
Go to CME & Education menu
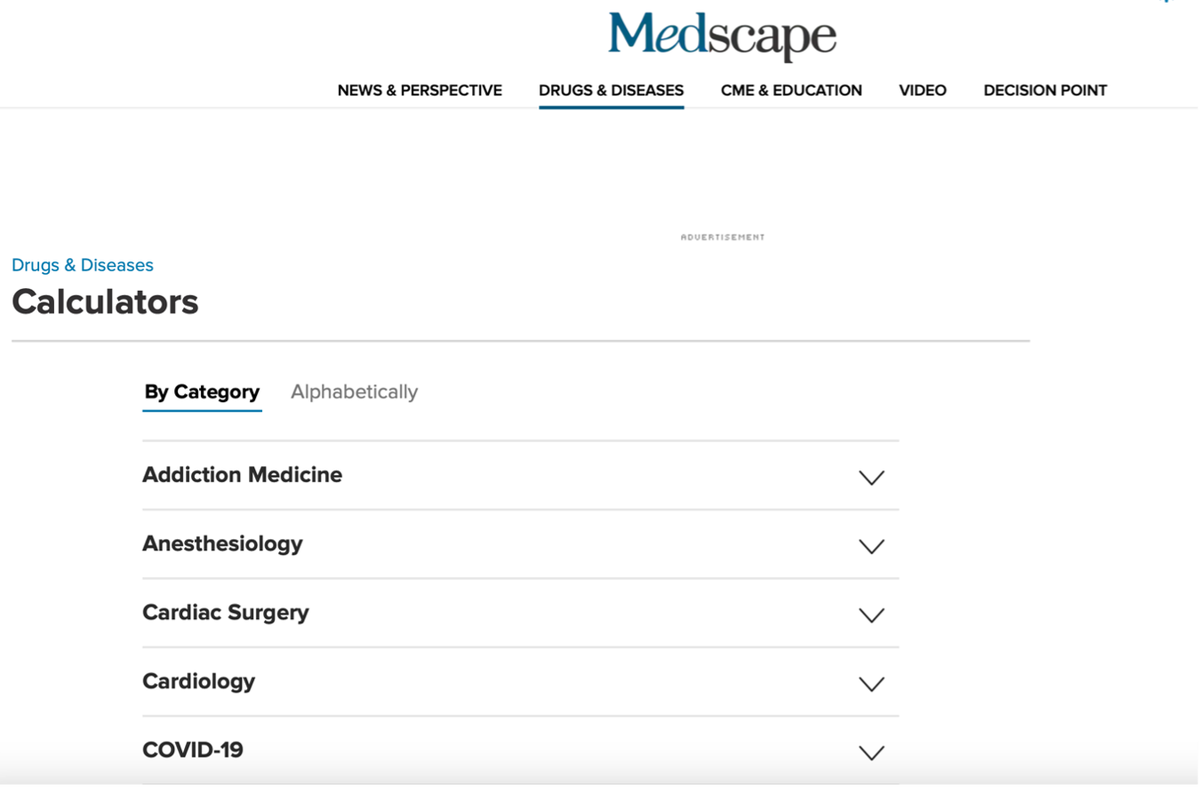791,90
